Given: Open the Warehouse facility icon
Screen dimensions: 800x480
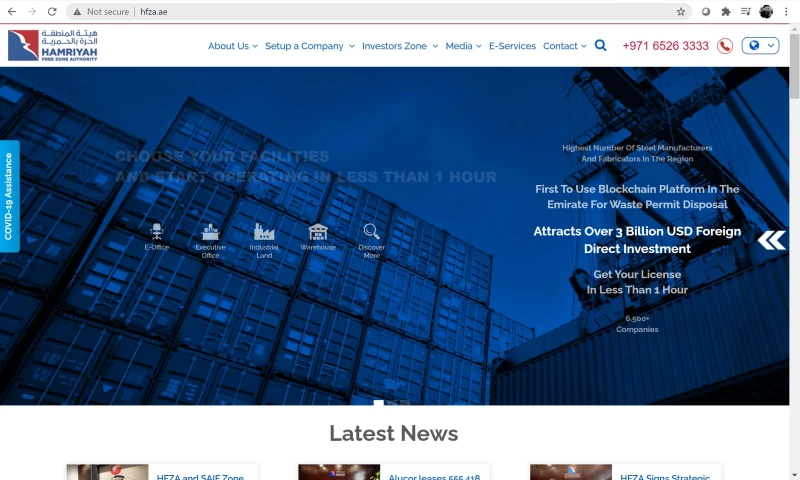Looking at the screenshot, I should point(318,232).
